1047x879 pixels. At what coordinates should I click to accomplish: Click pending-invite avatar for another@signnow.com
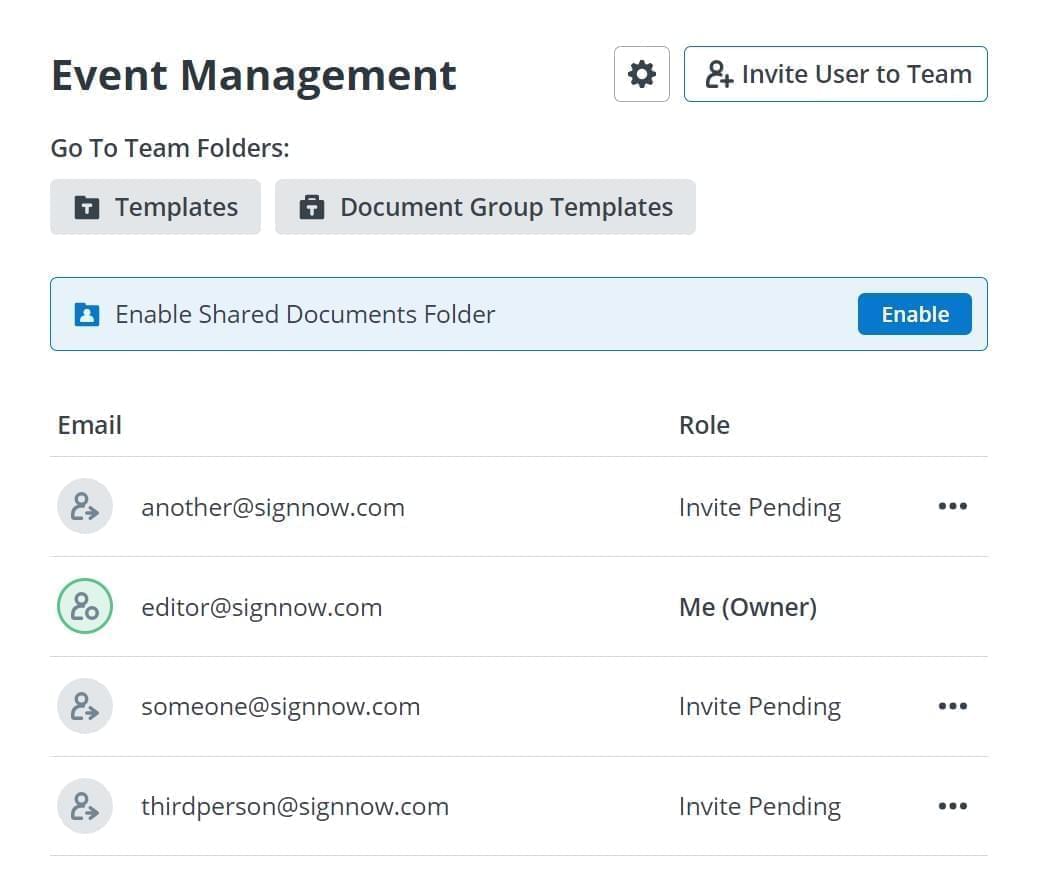coord(85,507)
